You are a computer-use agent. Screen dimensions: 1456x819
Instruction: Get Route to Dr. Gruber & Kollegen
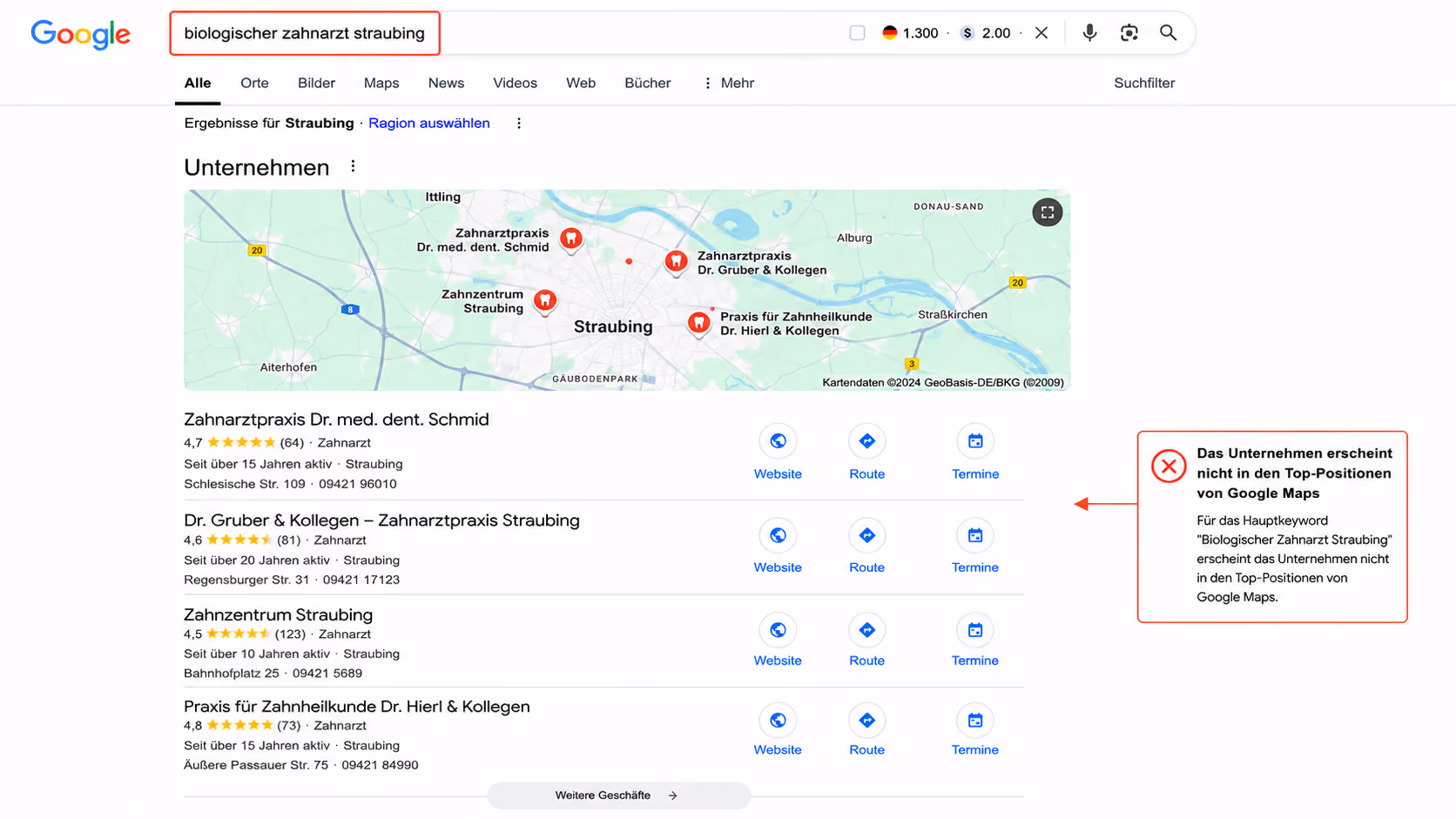pos(866,547)
